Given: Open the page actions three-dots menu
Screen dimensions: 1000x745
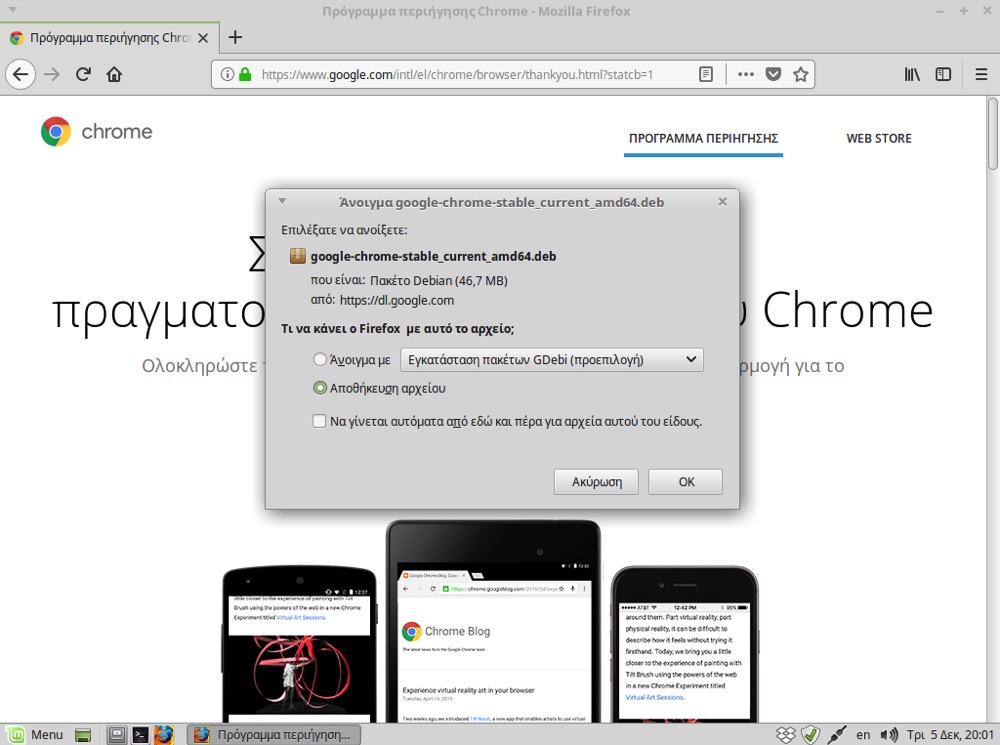Looking at the screenshot, I should tap(746, 75).
